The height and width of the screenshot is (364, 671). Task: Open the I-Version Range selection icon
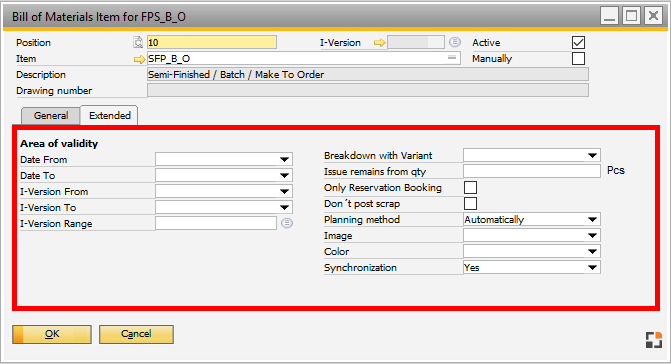coord(287,223)
